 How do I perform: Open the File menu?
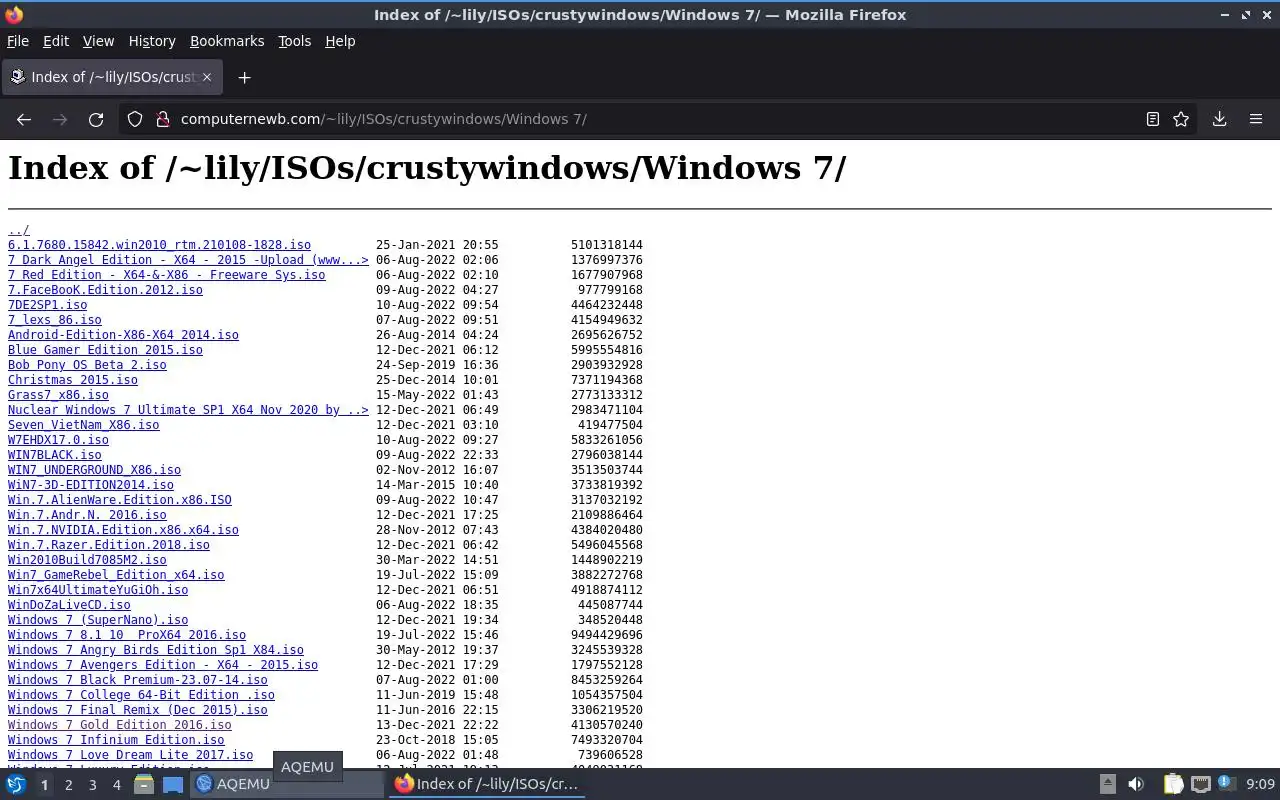tap(18, 41)
